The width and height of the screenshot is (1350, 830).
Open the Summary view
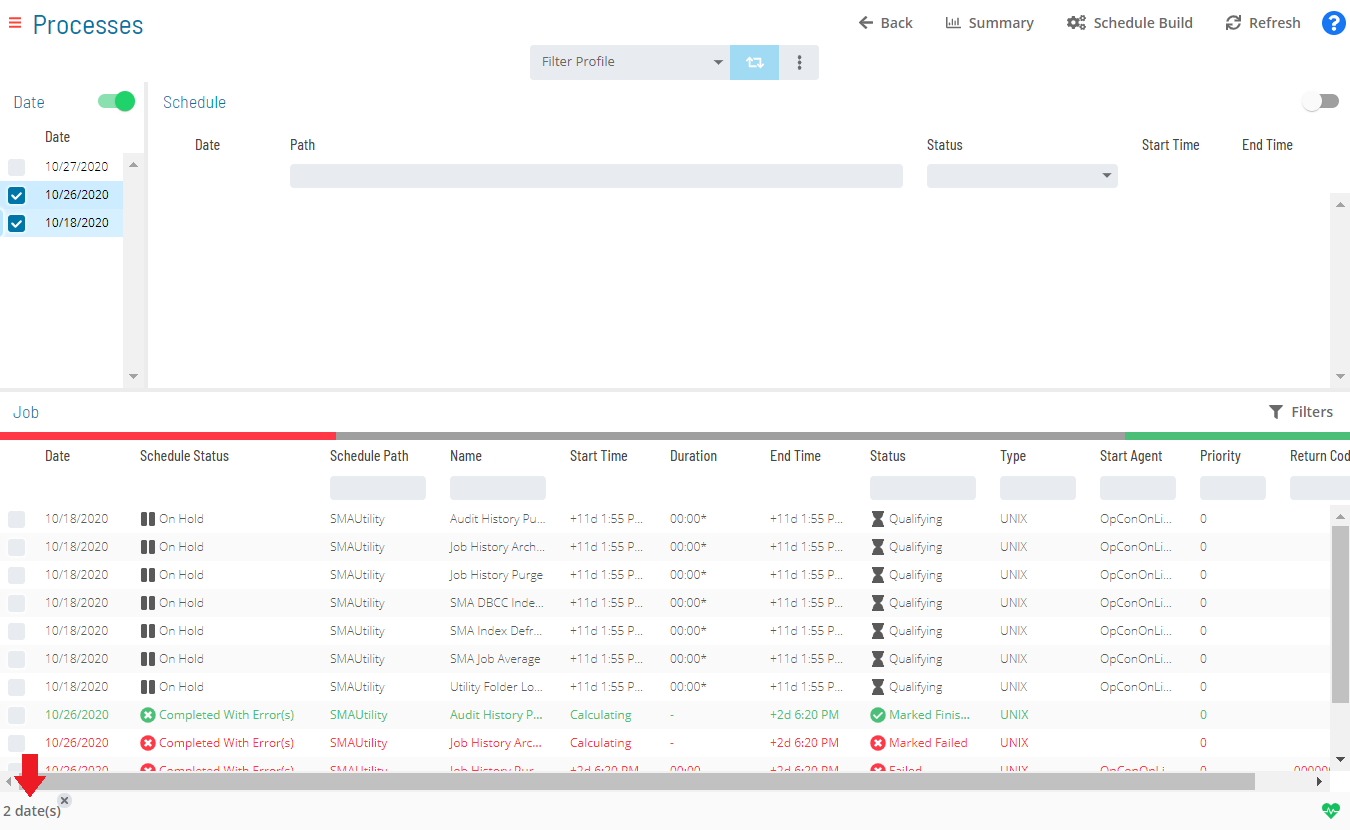989,23
